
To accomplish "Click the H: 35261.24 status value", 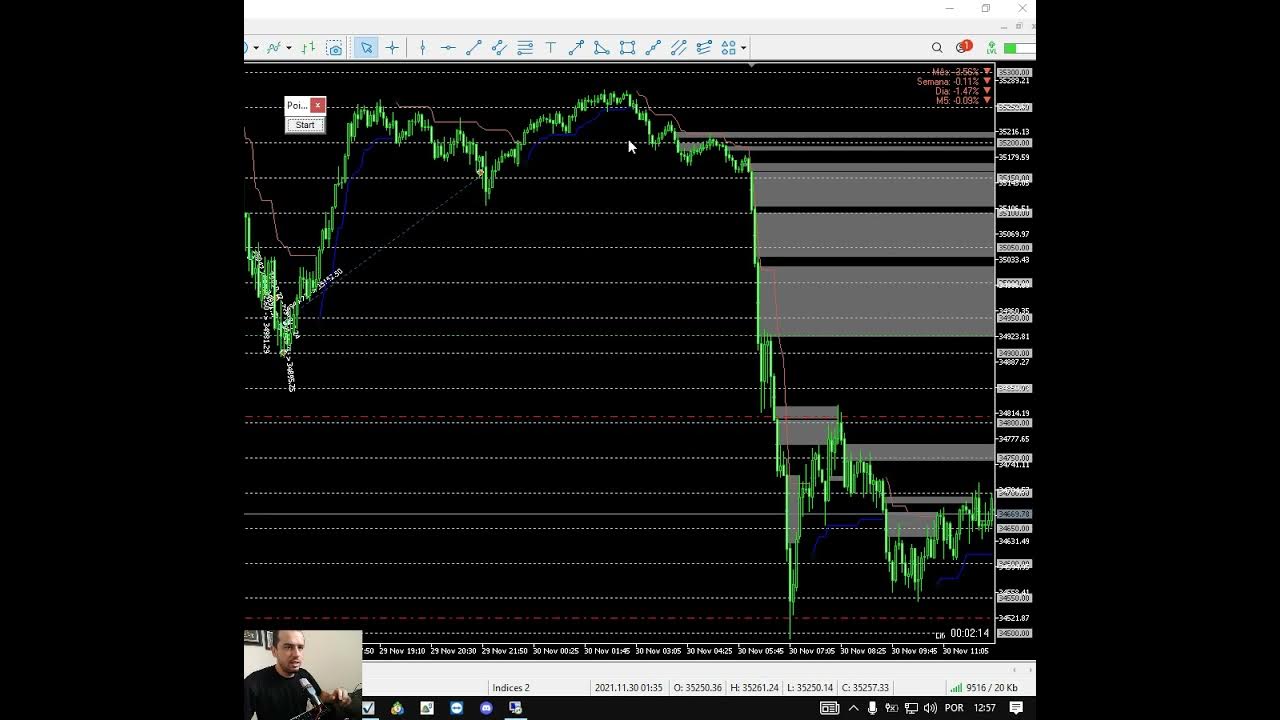I will click(755, 688).
